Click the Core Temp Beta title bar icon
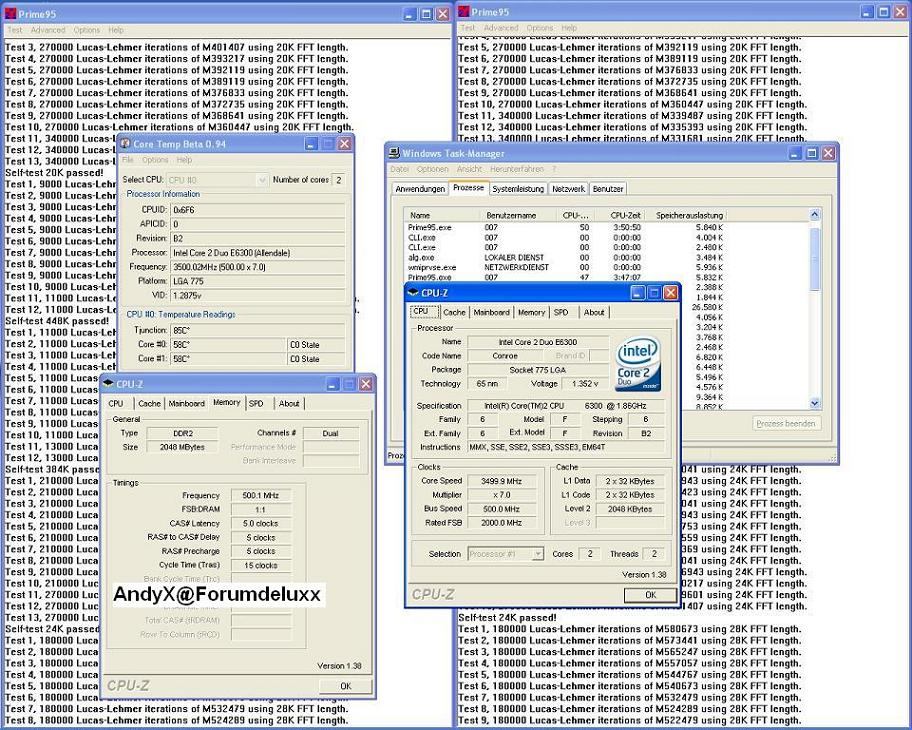 (x=125, y=143)
